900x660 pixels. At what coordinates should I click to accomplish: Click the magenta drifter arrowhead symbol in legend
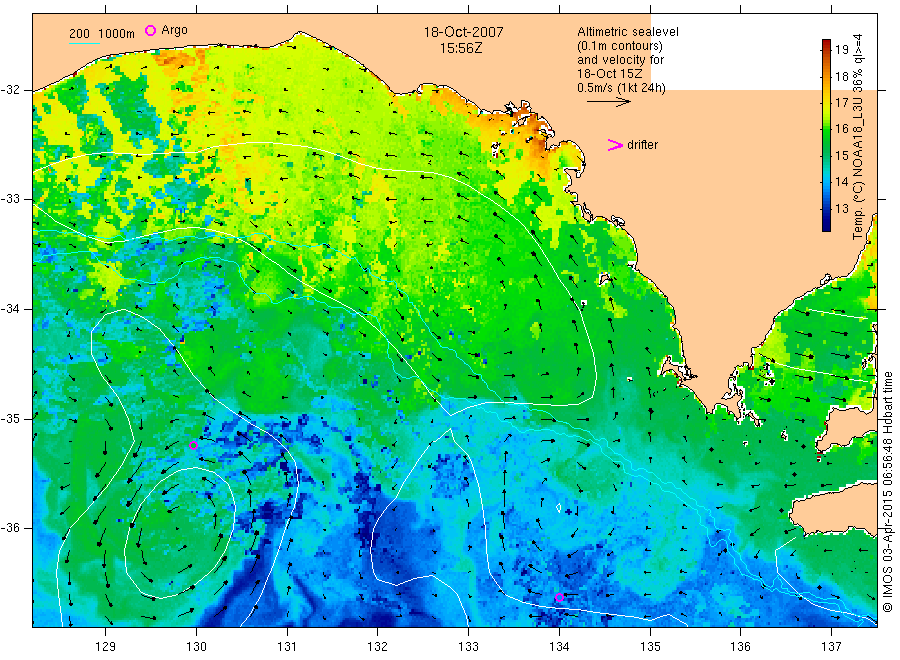pos(615,145)
